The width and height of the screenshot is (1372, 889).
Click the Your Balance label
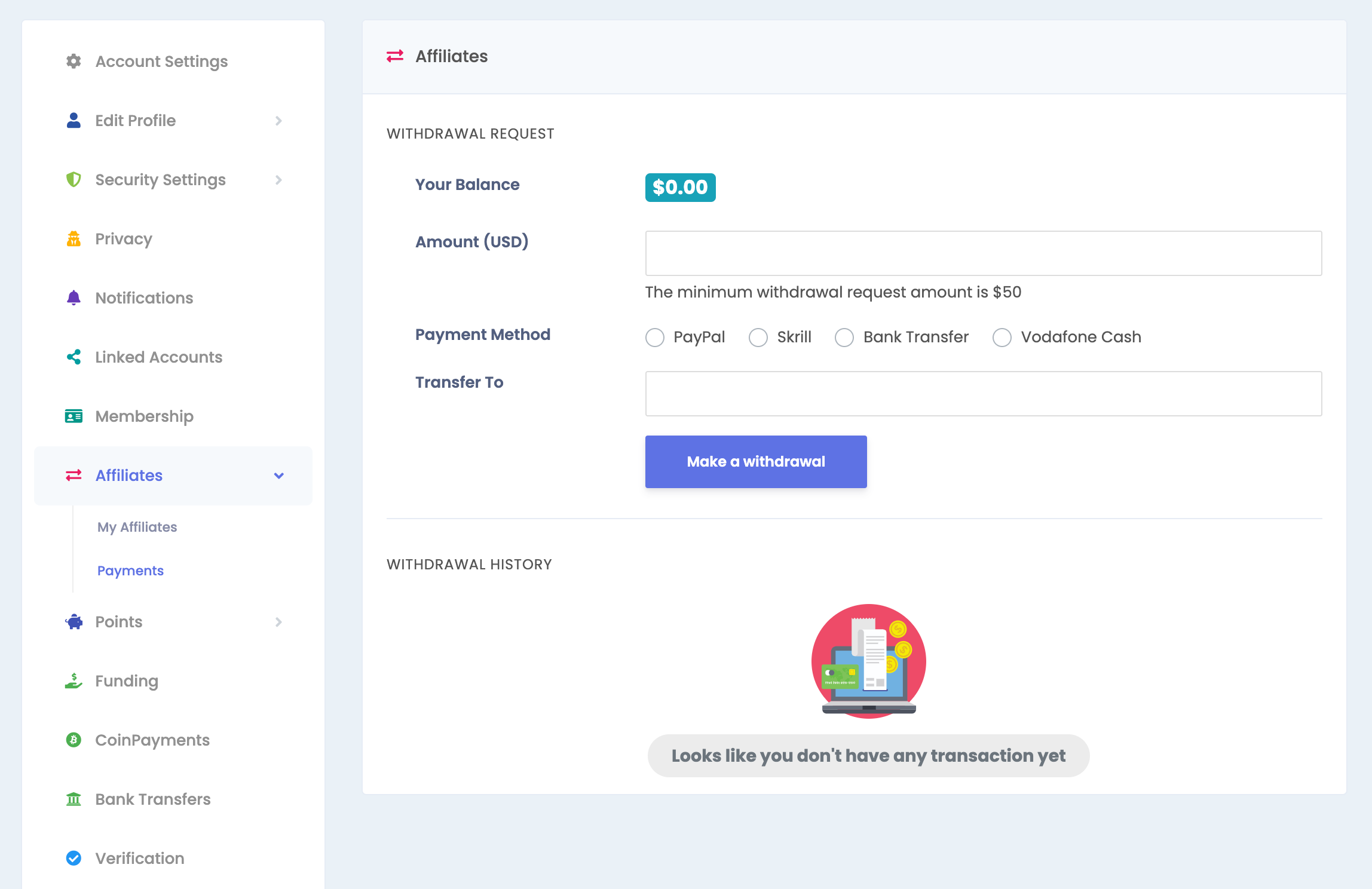click(467, 185)
